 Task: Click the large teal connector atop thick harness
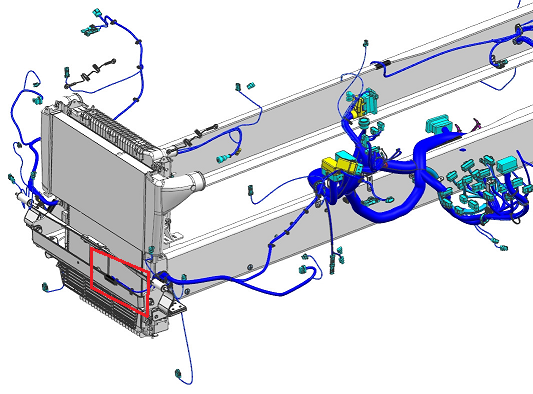coord(437,124)
